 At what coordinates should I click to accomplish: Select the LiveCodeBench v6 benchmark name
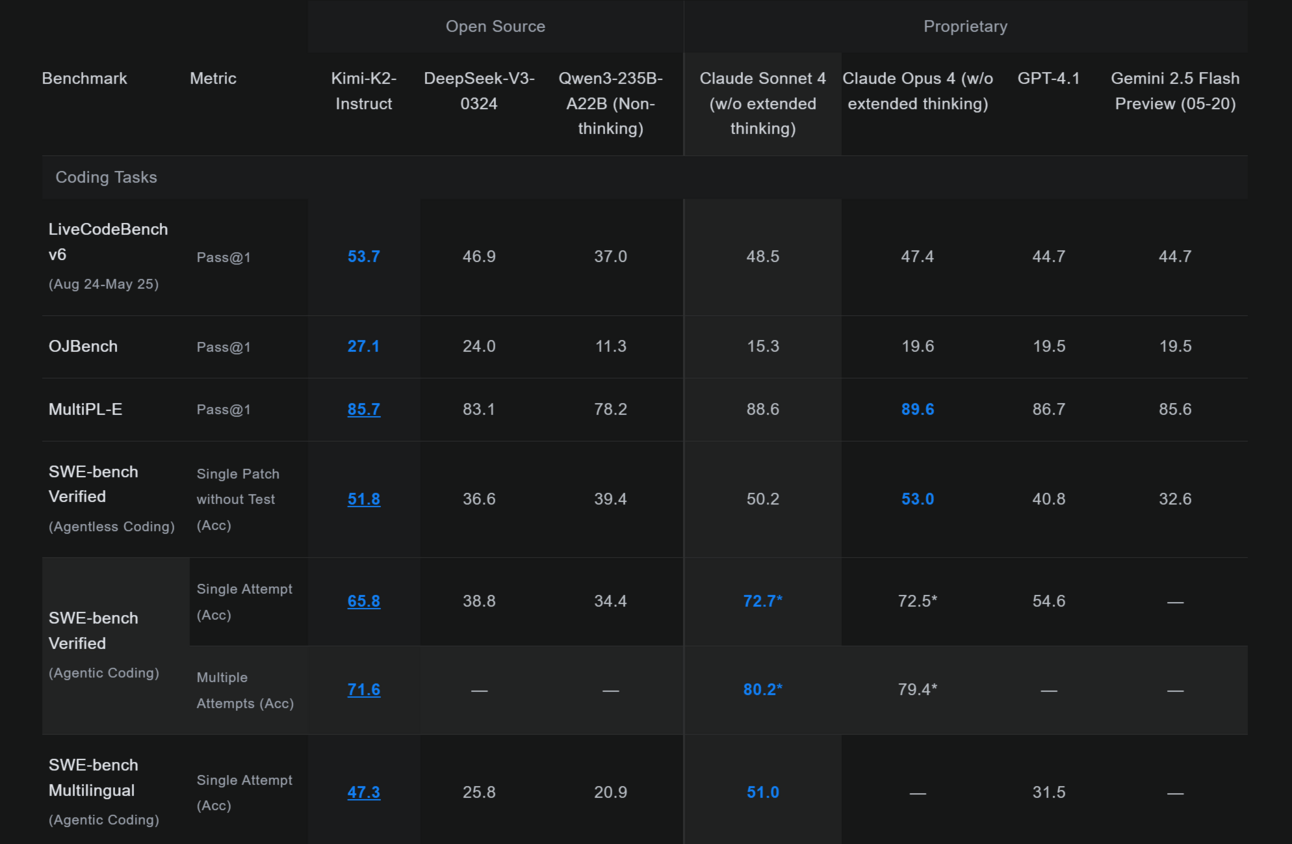click(x=108, y=241)
